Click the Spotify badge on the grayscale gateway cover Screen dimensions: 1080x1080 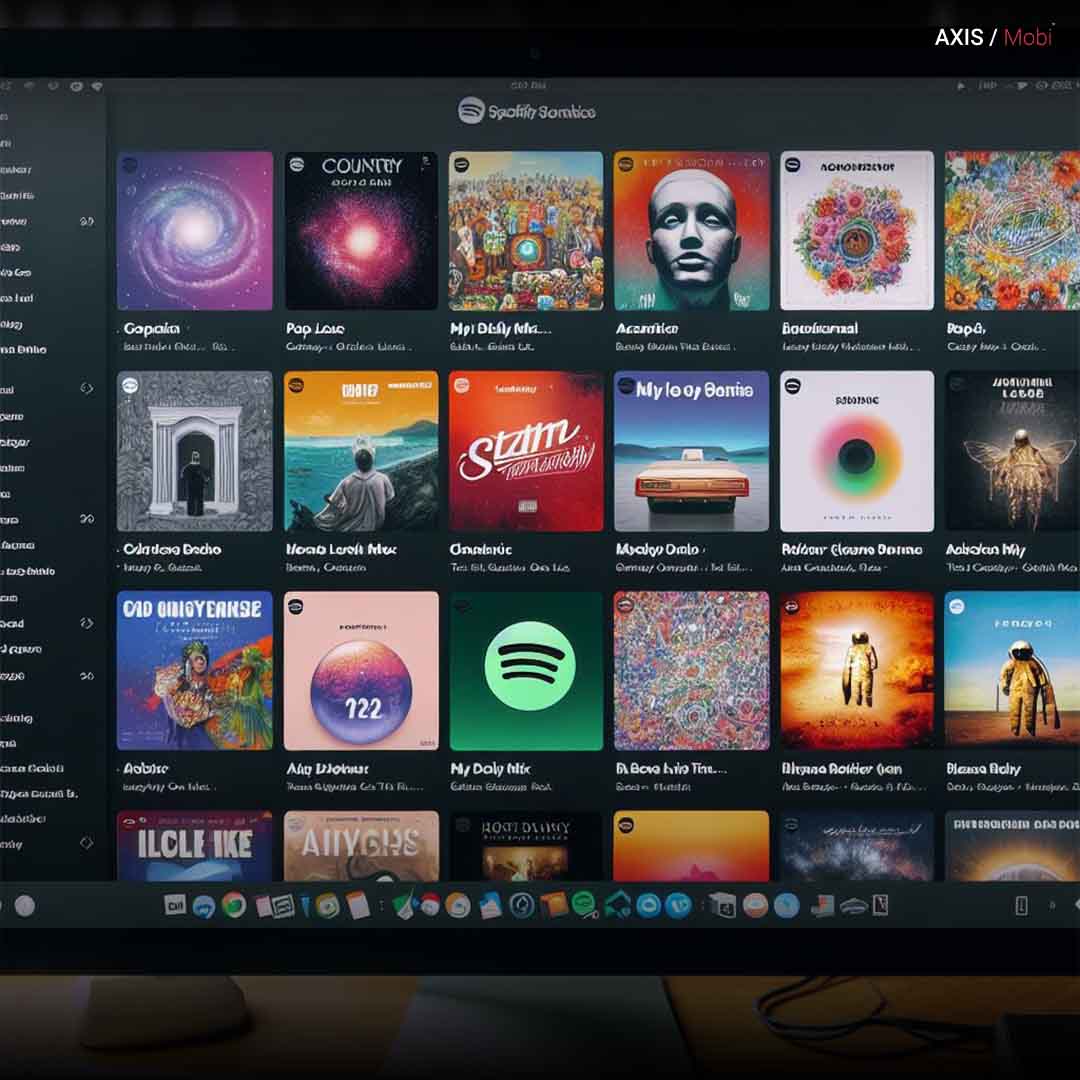[129, 384]
